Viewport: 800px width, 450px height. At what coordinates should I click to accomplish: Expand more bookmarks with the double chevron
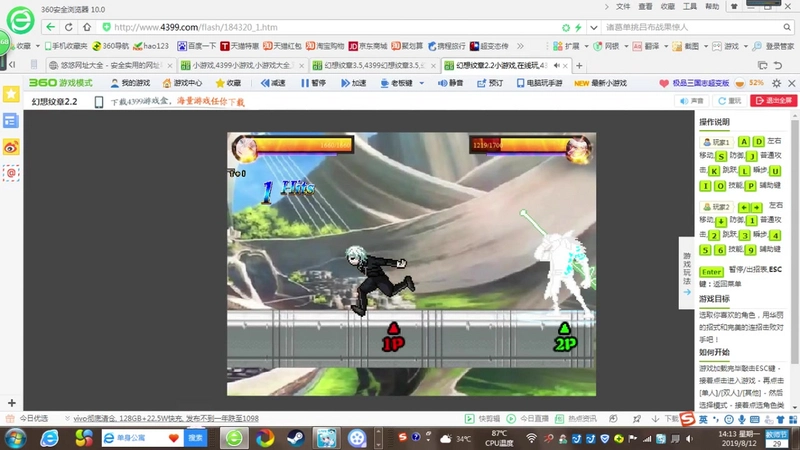(520, 46)
